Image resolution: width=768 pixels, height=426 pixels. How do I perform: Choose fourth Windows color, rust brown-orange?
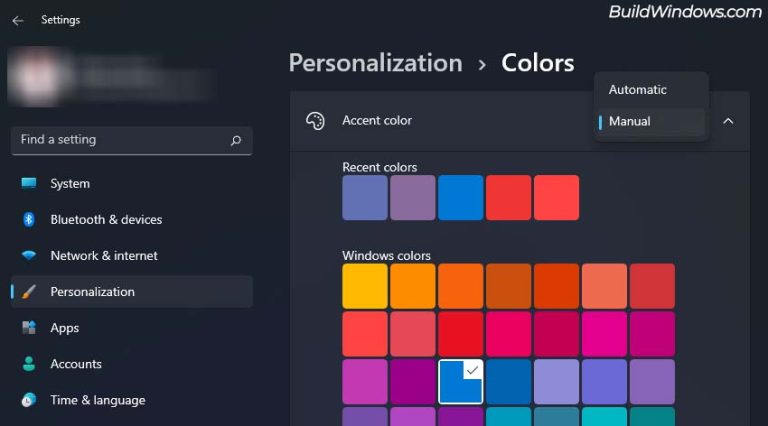point(508,286)
